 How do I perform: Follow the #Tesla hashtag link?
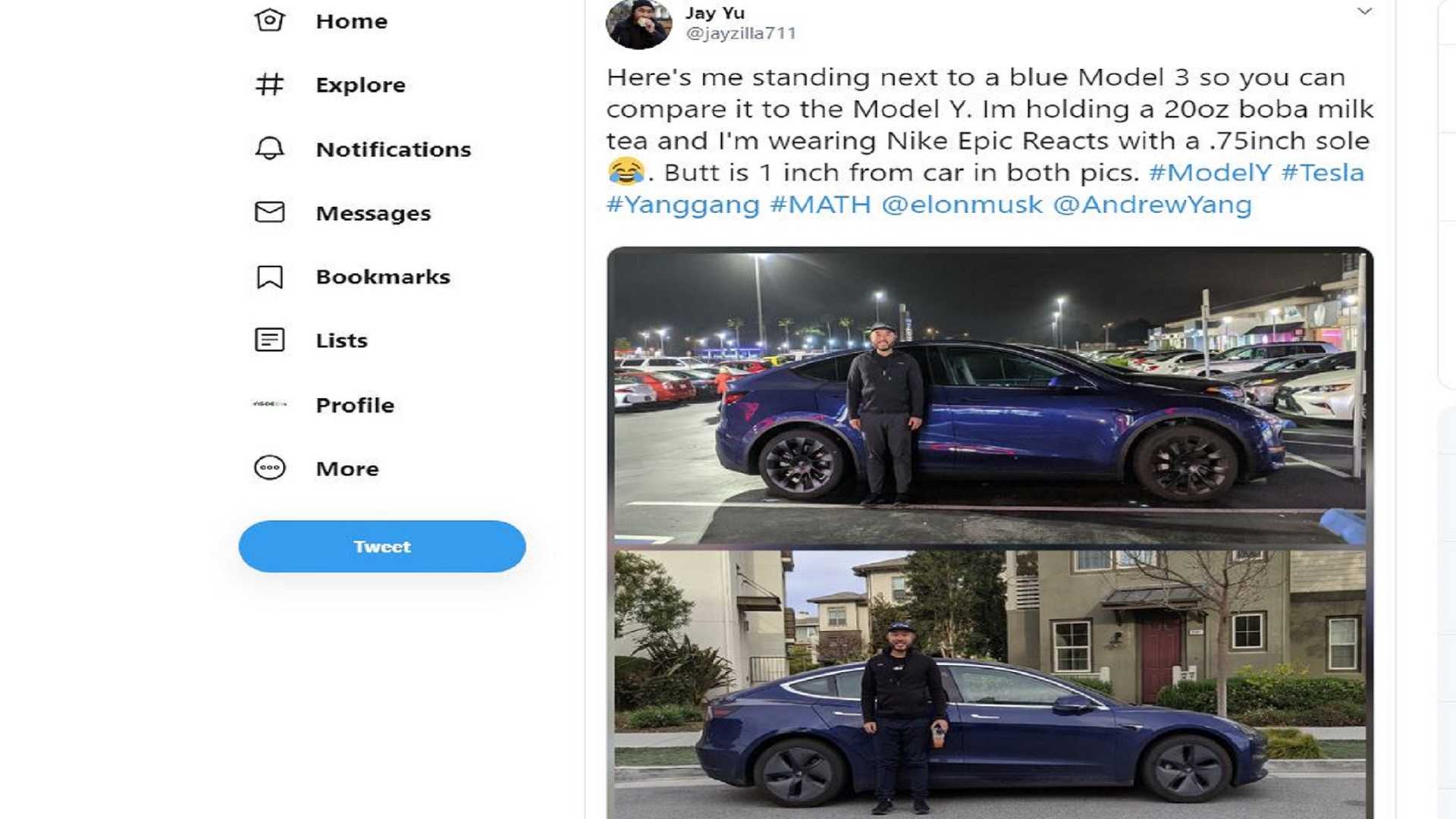coord(1323,173)
